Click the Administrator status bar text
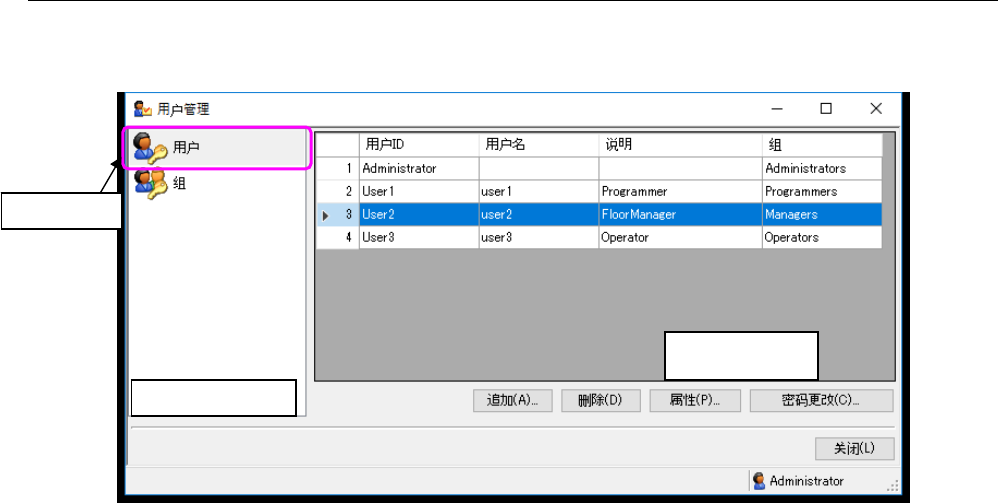This screenshot has width=998, height=503. (806, 481)
